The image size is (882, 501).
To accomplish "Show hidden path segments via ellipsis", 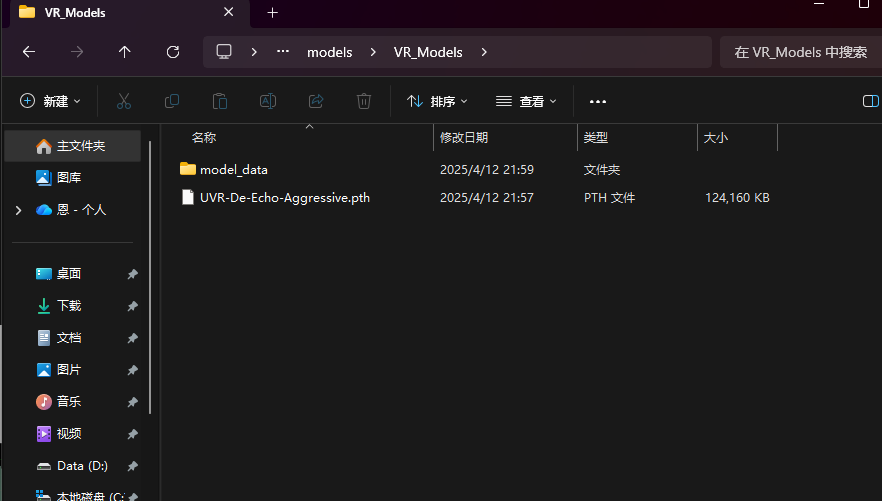I will click(283, 52).
